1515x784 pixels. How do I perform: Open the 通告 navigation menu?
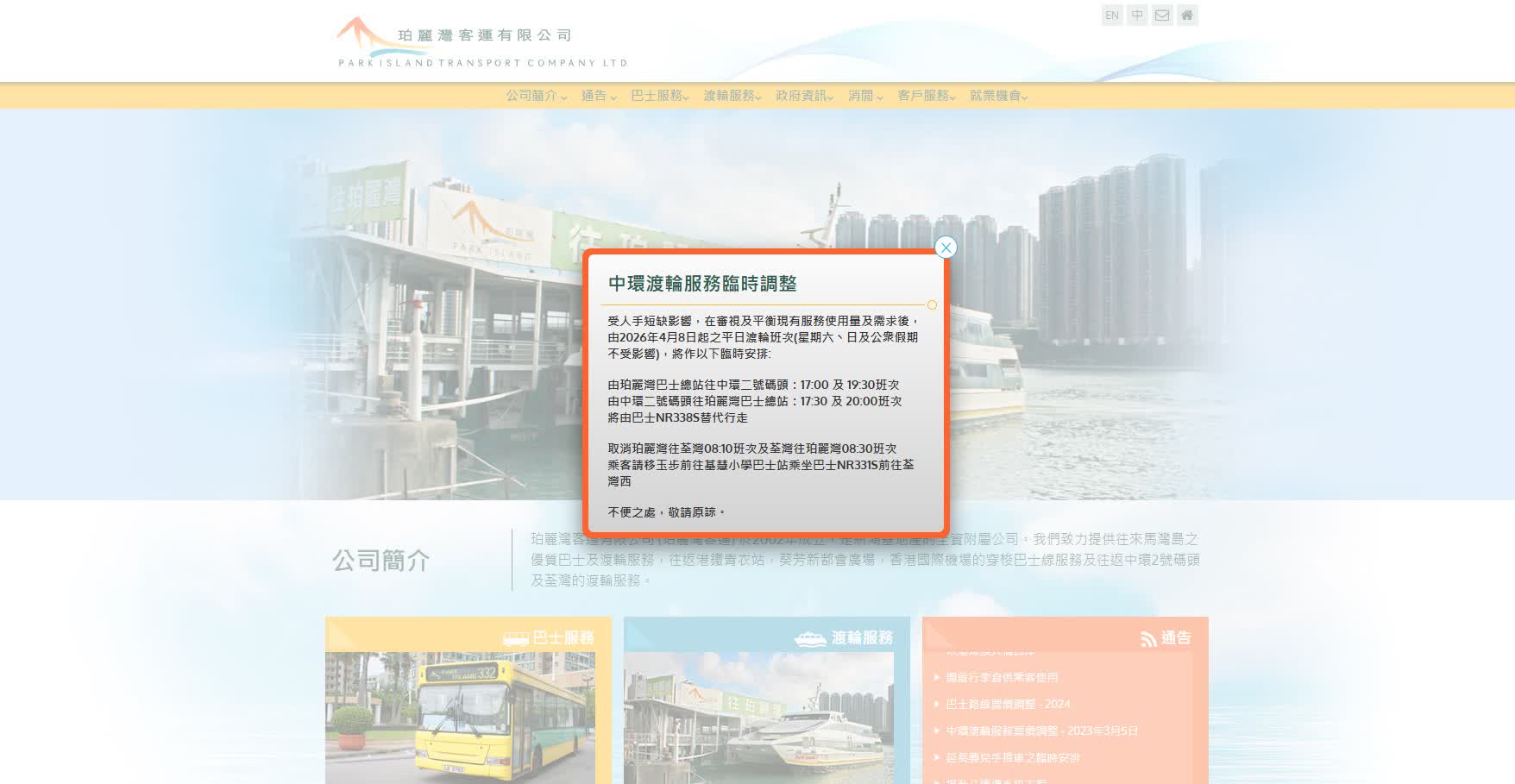point(598,96)
